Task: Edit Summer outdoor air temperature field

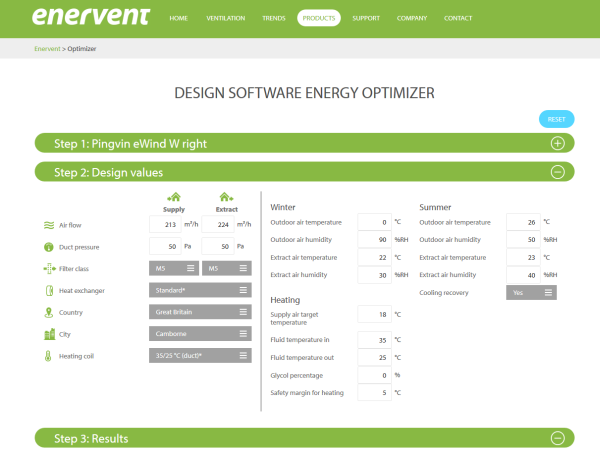Action: tap(523, 222)
